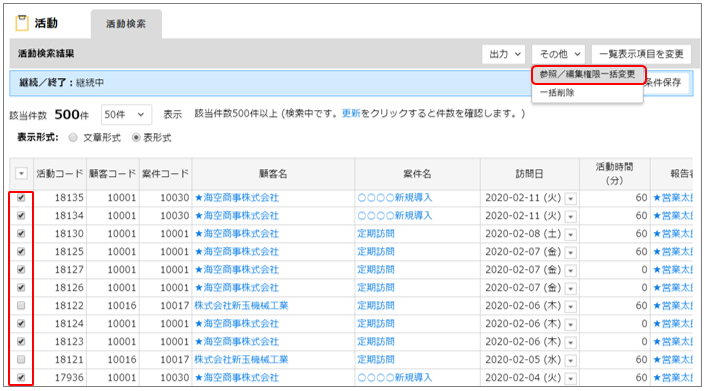Open customer link in row 18135
705x391 pixels.
237,198
